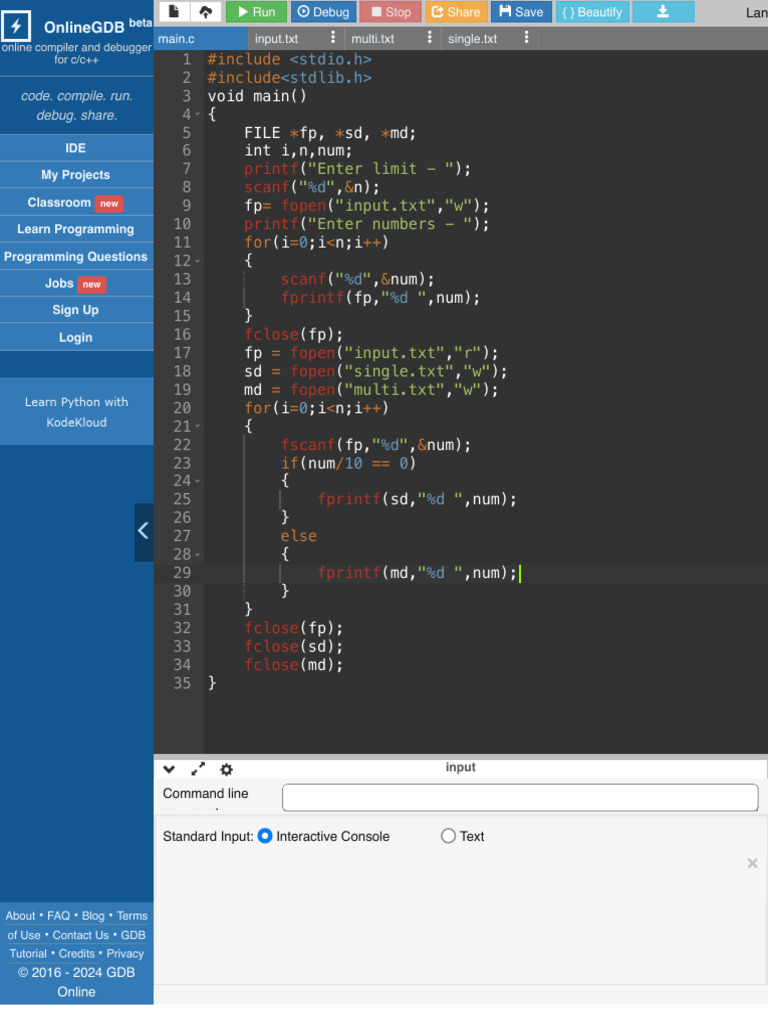
Task: Open the Blog link
Action: click(x=93, y=916)
